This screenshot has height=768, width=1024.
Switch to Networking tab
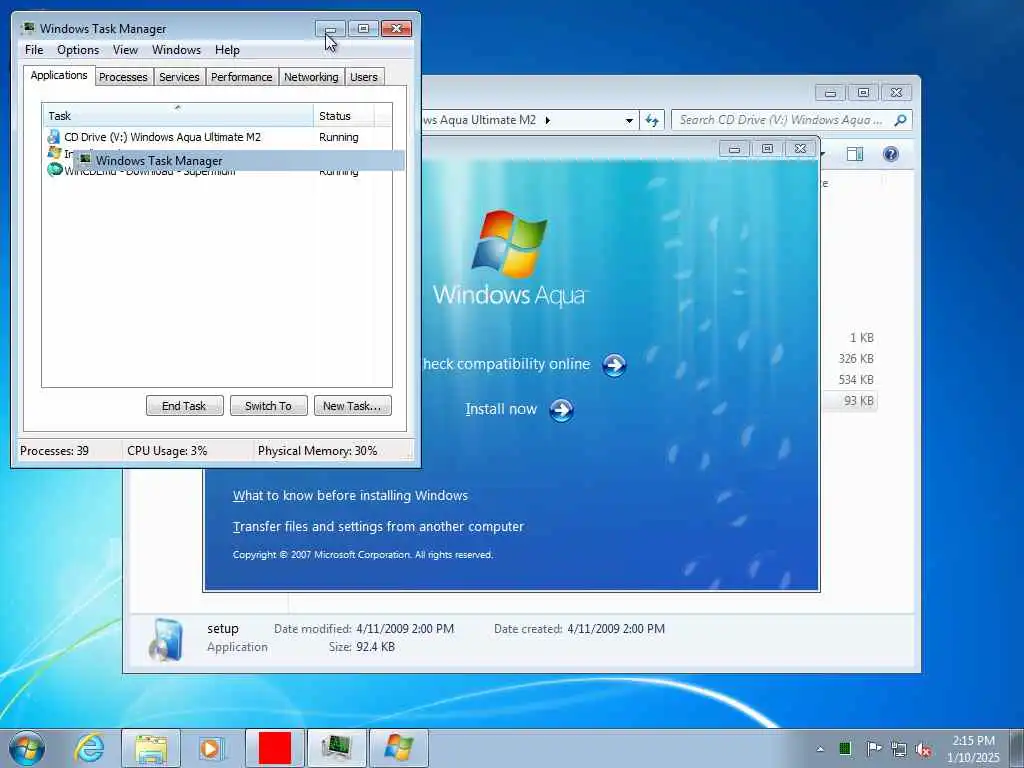312,77
